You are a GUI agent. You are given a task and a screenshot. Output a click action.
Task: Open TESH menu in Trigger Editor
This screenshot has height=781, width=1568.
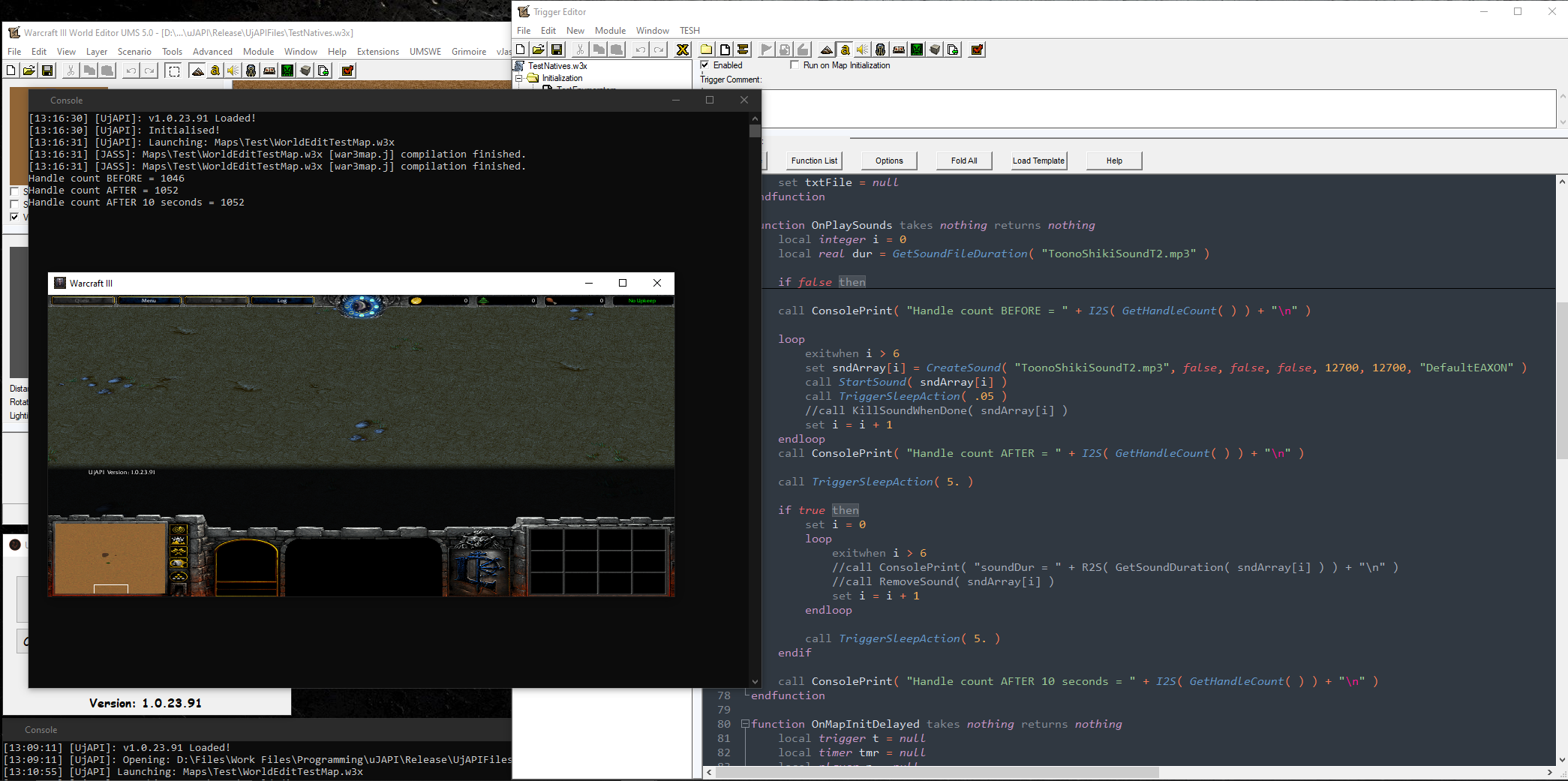[x=689, y=31]
